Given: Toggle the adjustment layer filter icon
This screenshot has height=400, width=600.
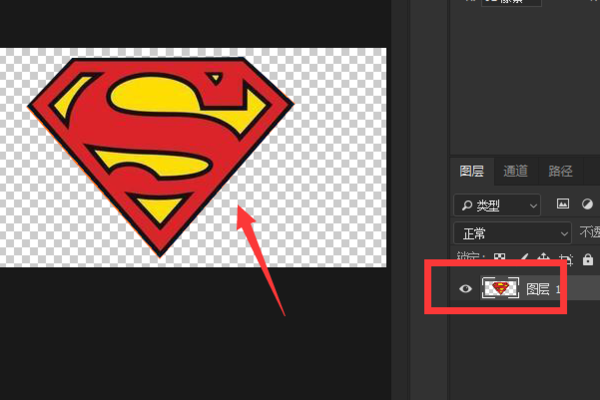Looking at the screenshot, I should [x=587, y=204].
